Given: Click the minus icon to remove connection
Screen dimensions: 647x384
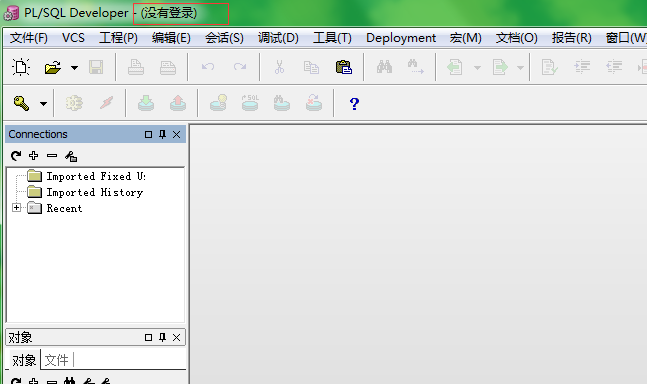Looking at the screenshot, I should [x=52, y=155].
